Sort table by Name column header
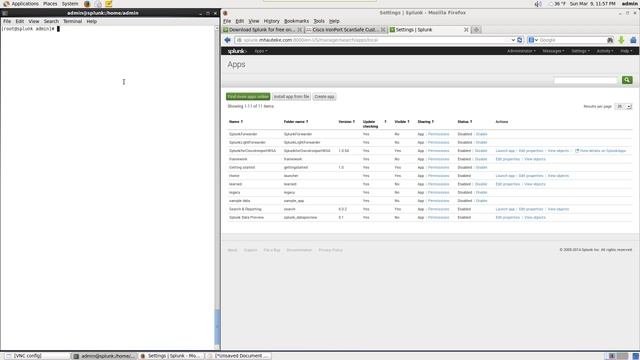 point(236,122)
